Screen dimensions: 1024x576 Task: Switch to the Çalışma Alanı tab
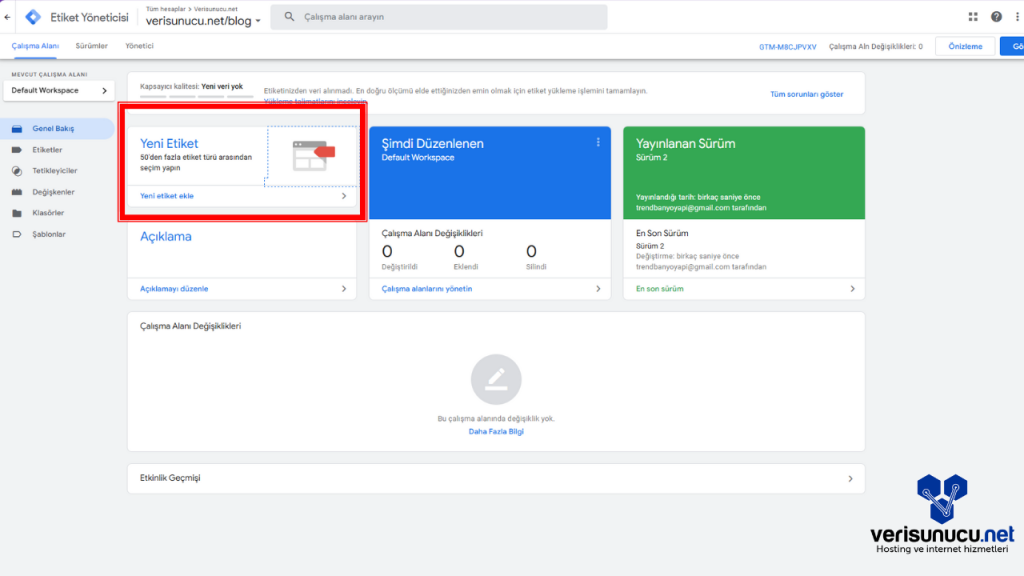coord(35,46)
